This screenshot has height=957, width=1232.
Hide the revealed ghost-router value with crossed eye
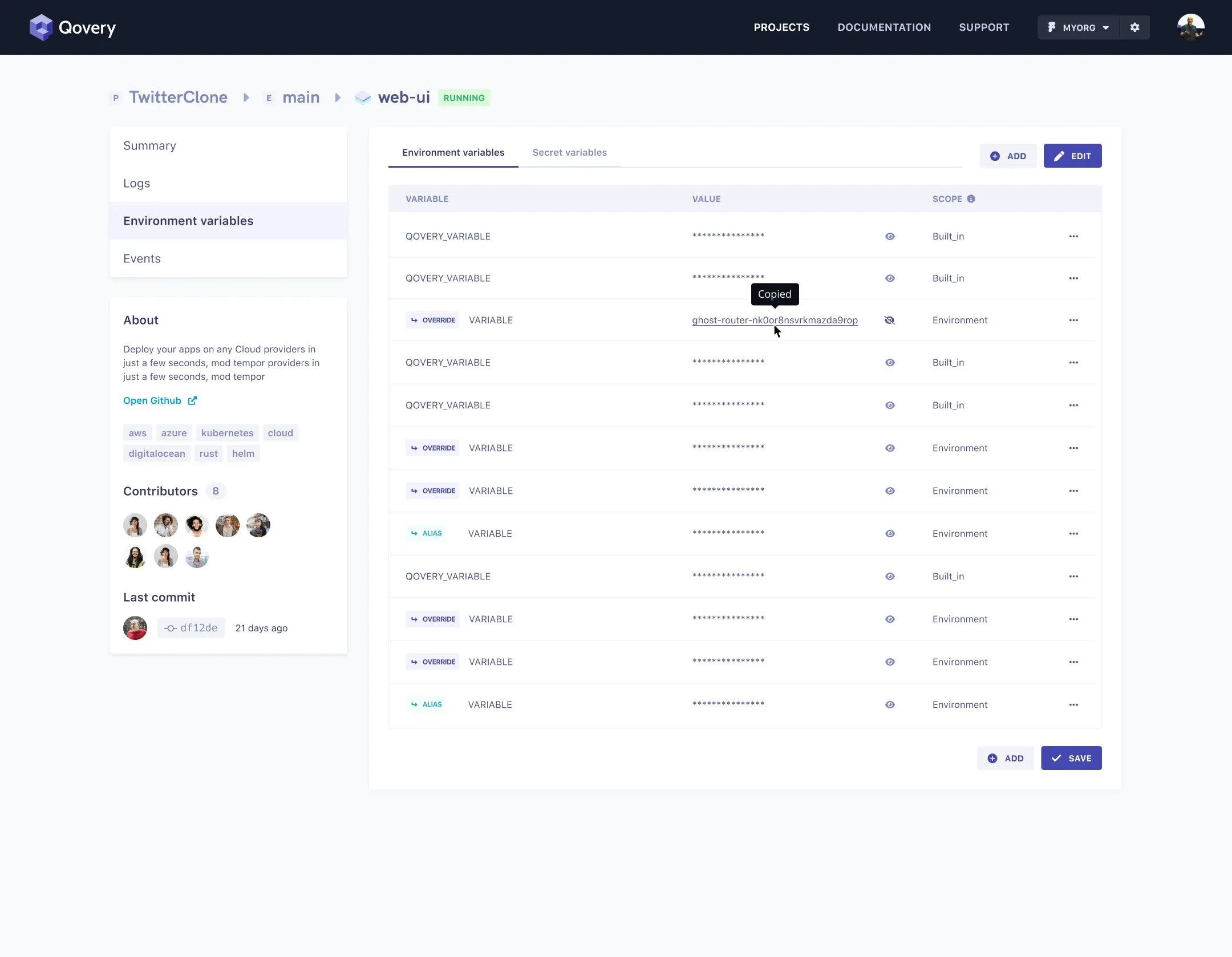click(889, 320)
